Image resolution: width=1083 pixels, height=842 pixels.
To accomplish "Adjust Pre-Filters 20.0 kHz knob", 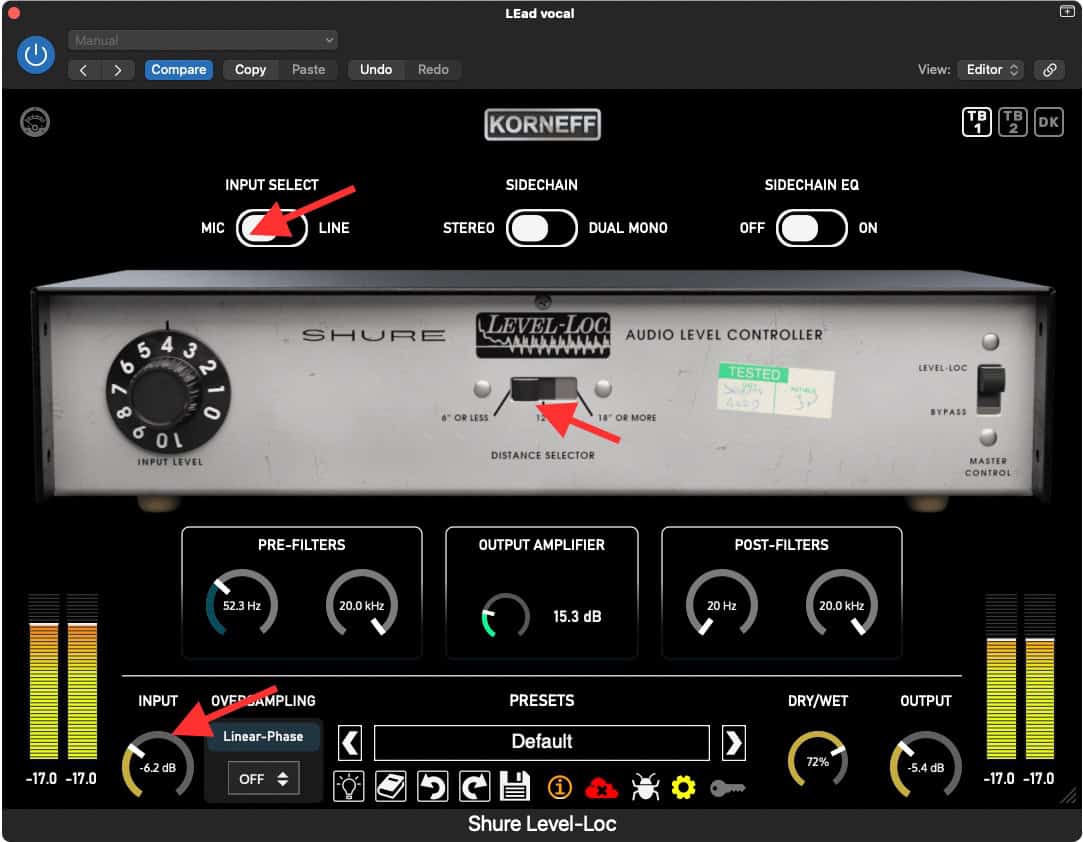I will click(x=361, y=604).
